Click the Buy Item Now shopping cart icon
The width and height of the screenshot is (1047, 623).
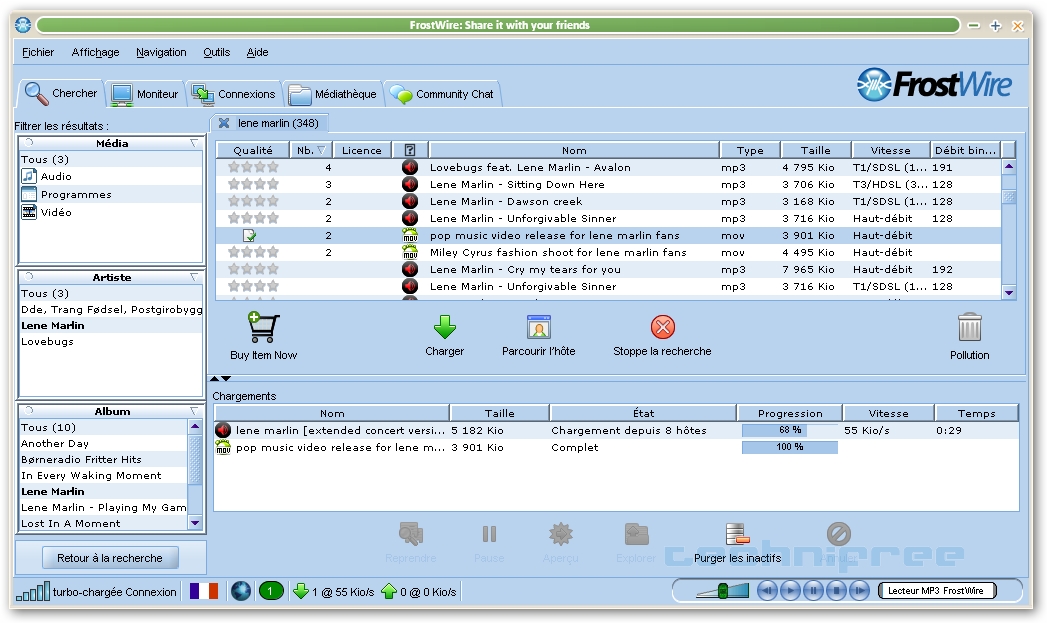click(x=263, y=328)
